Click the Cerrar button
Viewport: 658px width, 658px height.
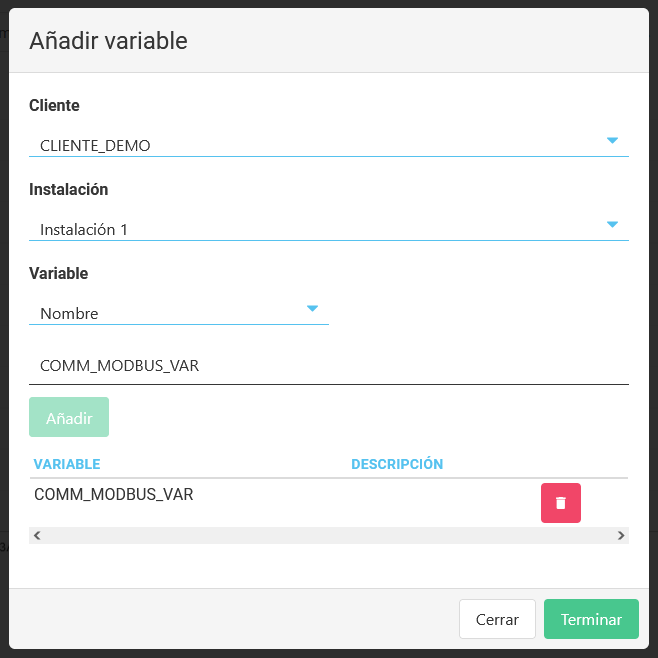pos(497,619)
